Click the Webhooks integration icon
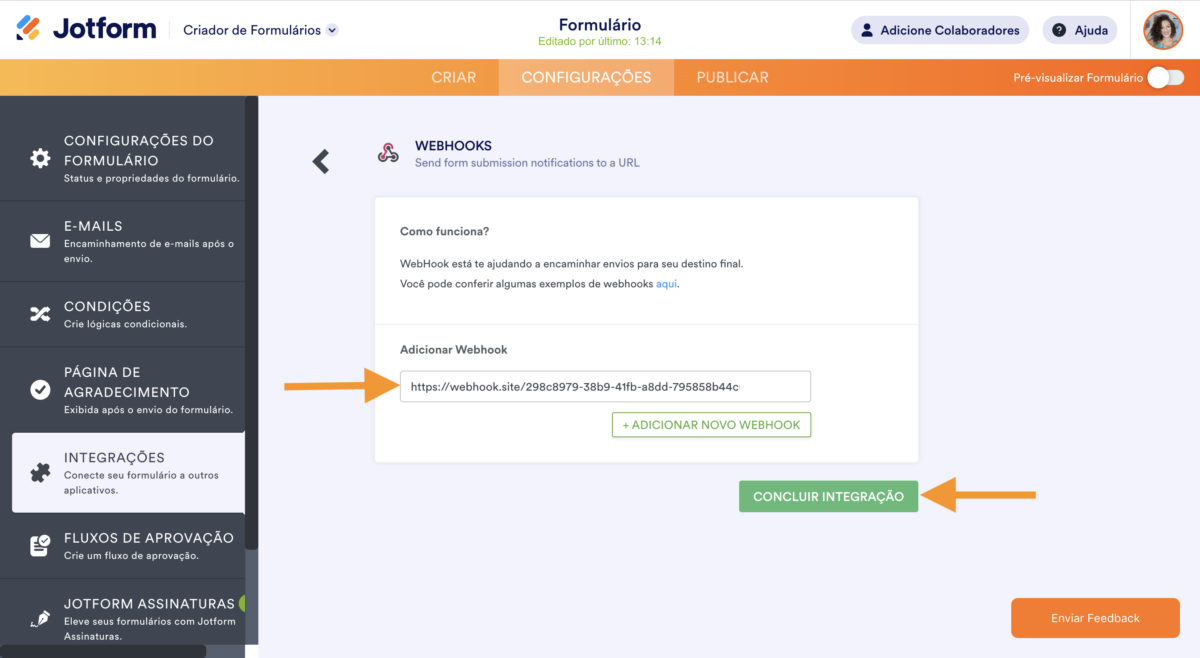 [388, 153]
